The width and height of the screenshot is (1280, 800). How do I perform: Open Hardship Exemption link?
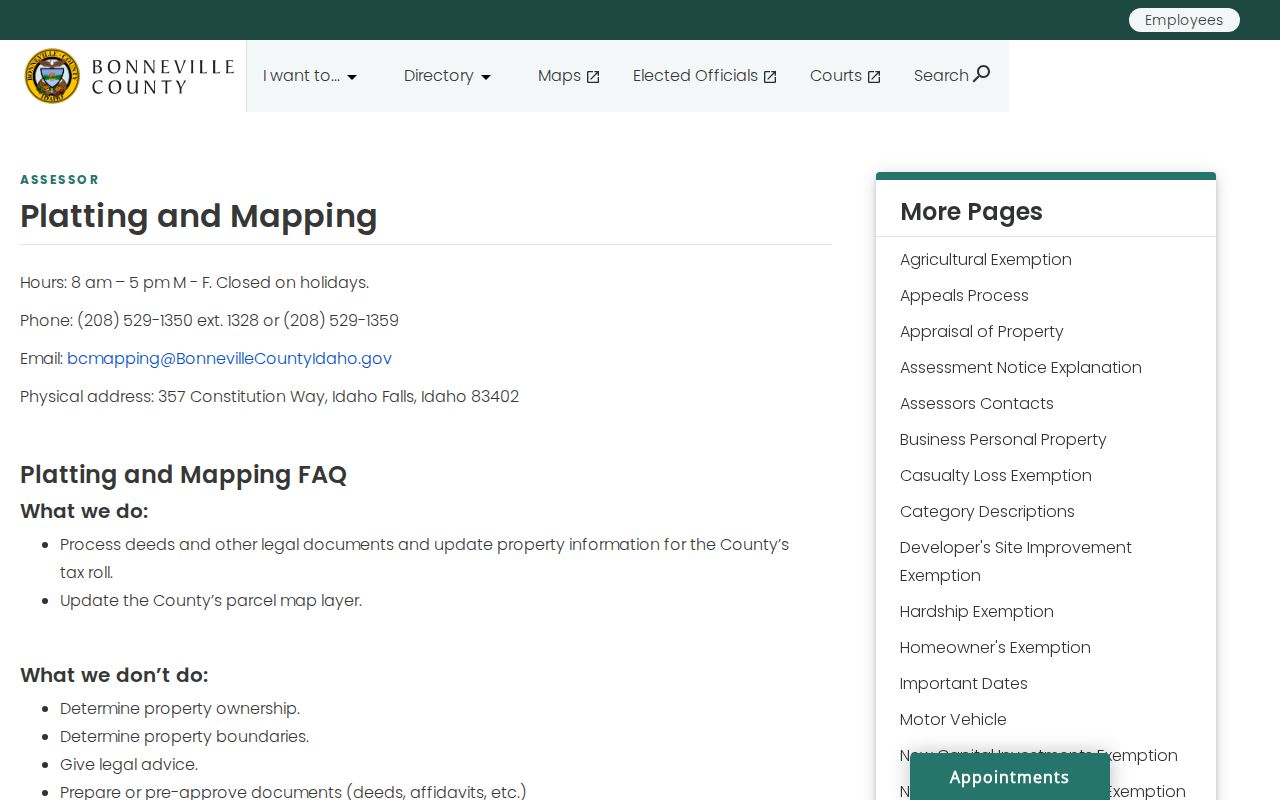pyautogui.click(x=976, y=611)
